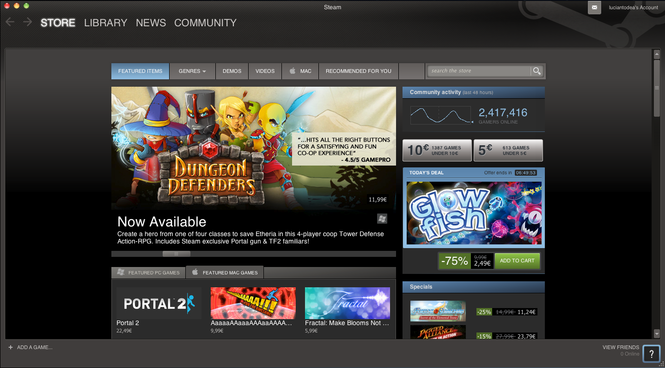
Task: Open luciantodea's Account menu
Action: (x=633, y=8)
